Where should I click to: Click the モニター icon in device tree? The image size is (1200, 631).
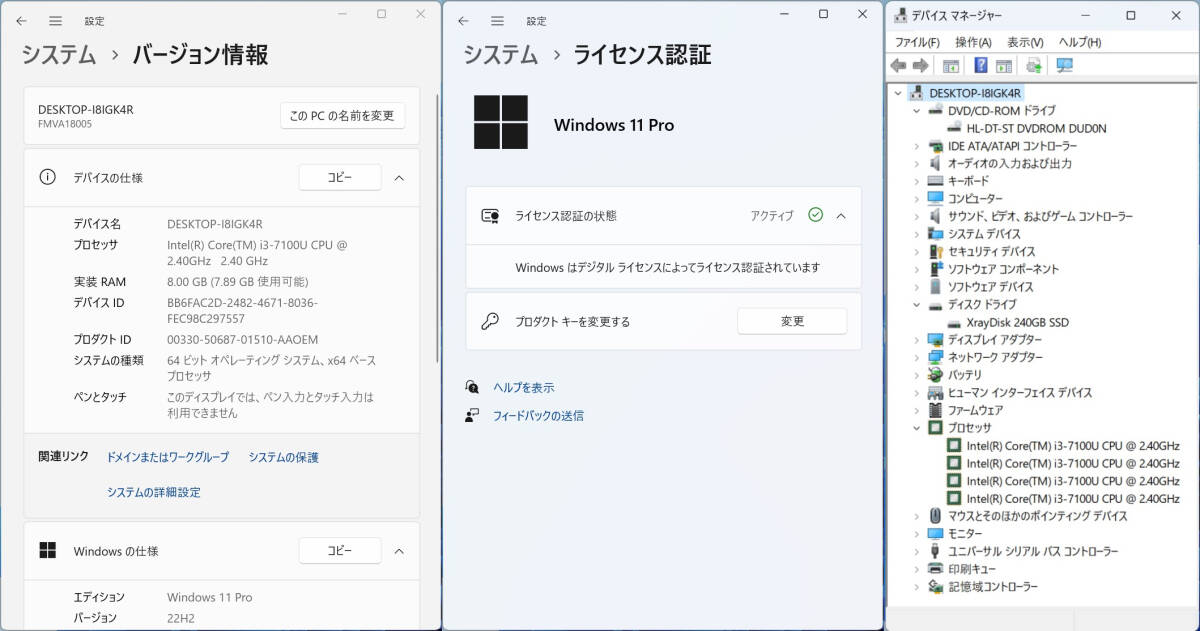[935, 533]
